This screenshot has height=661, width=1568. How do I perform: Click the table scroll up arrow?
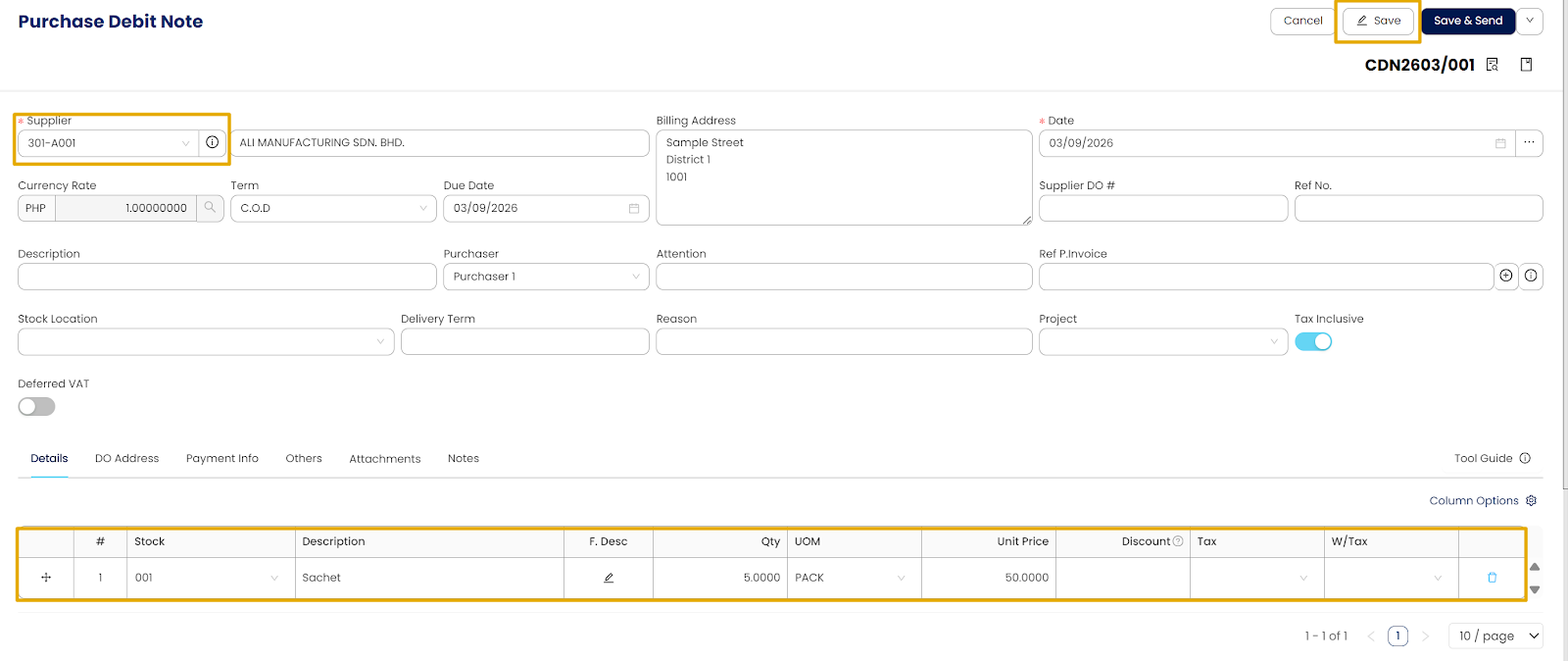pos(1535,567)
